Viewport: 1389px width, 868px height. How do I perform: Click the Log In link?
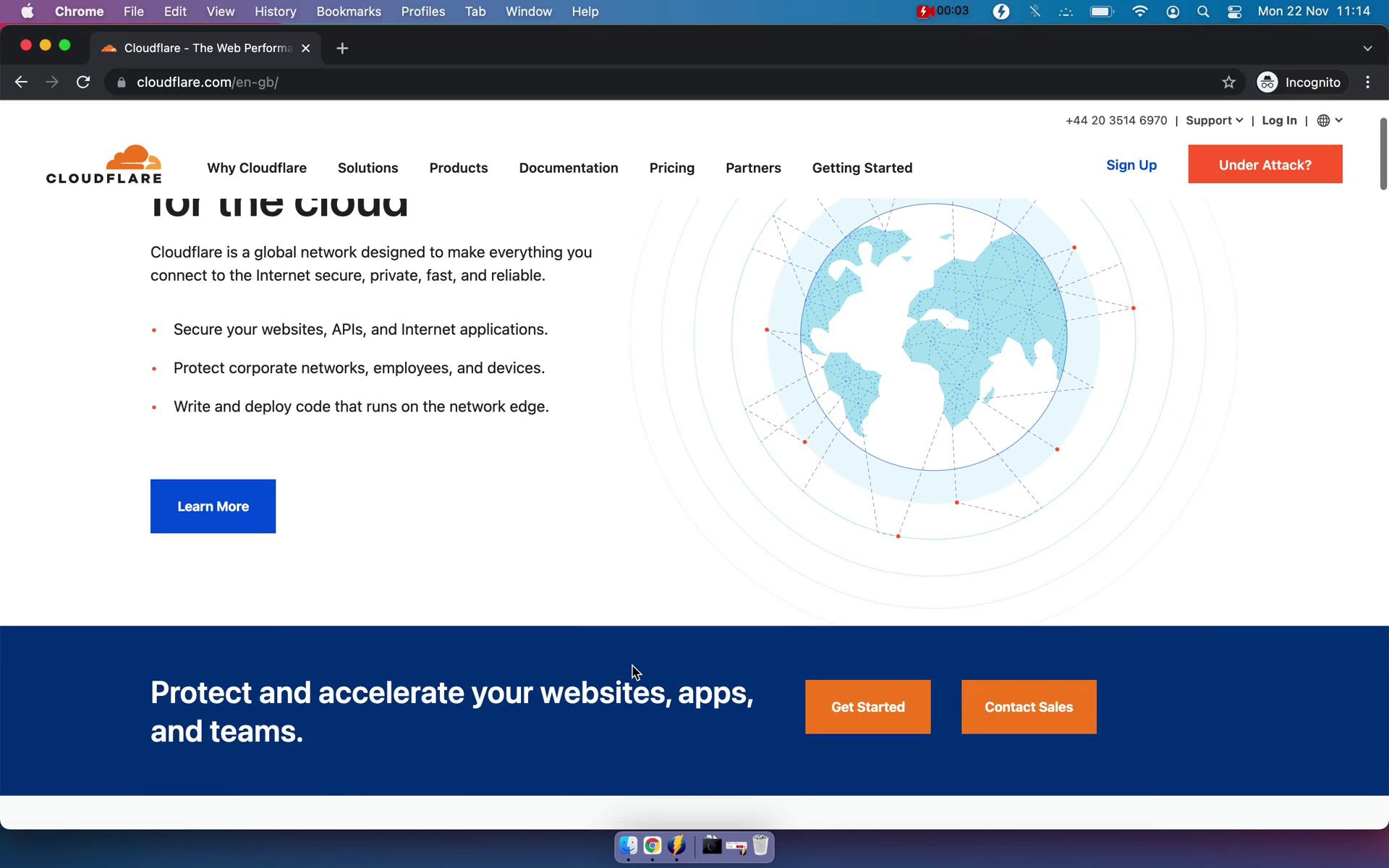(1279, 120)
